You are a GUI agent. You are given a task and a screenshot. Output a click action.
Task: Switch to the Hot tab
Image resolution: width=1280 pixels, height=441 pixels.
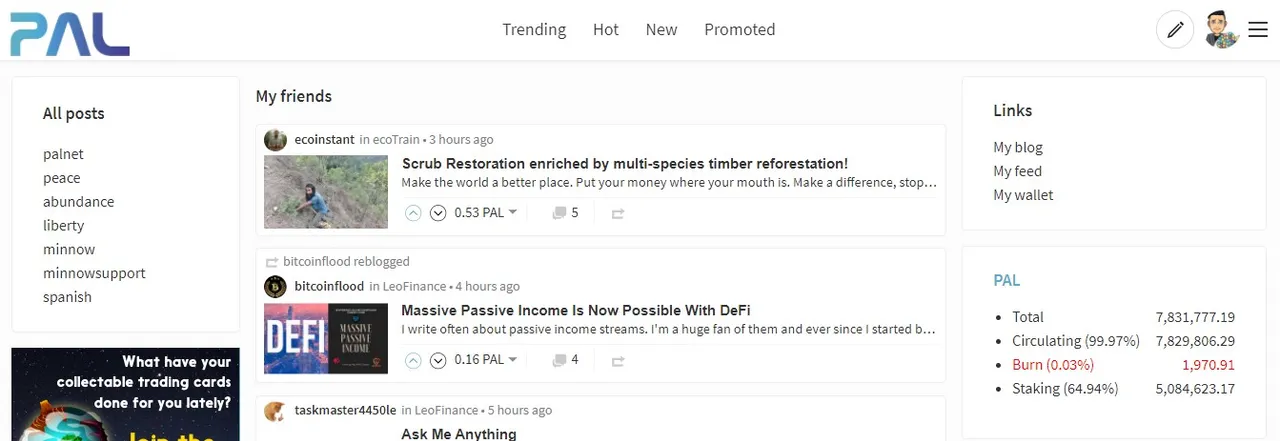pyautogui.click(x=606, y=30)
